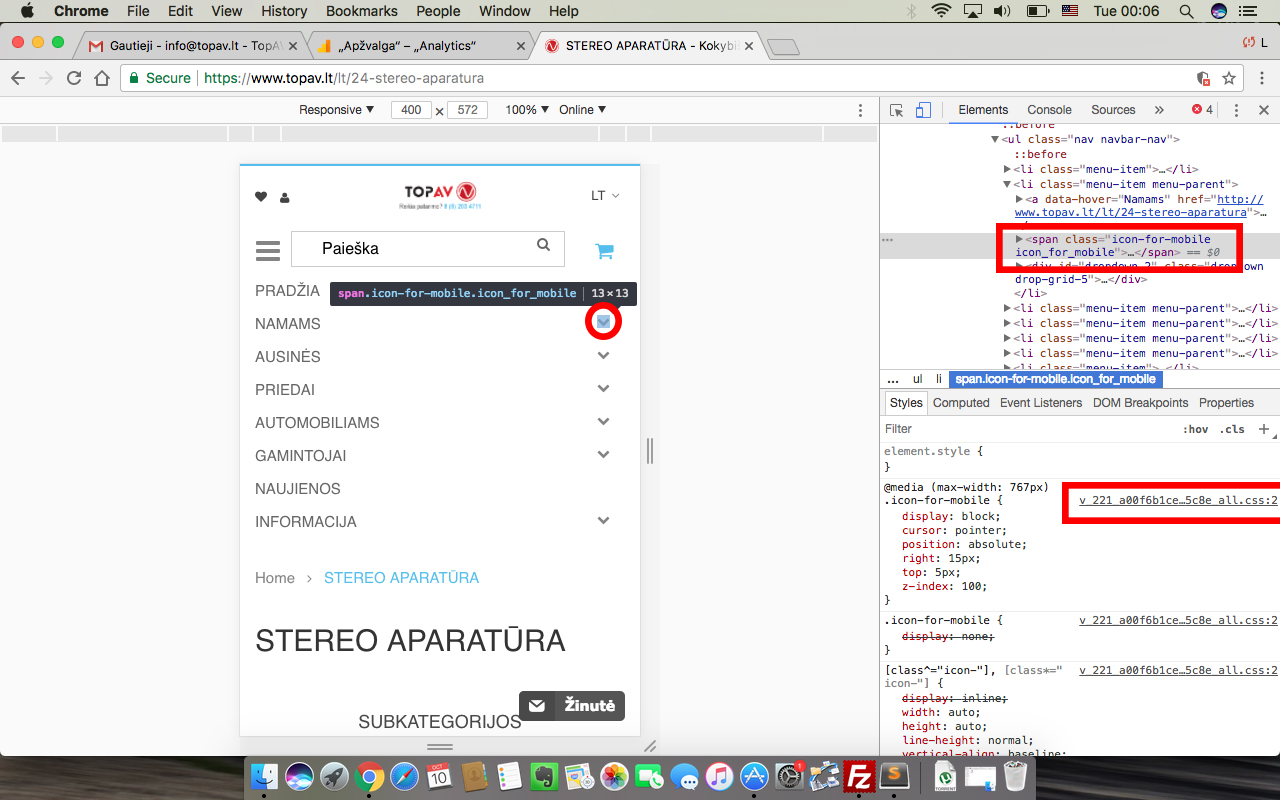This screenshot has width=1280, height=800.
Task: Open the View menu in menu bar
Action: (x=227, y=11)
